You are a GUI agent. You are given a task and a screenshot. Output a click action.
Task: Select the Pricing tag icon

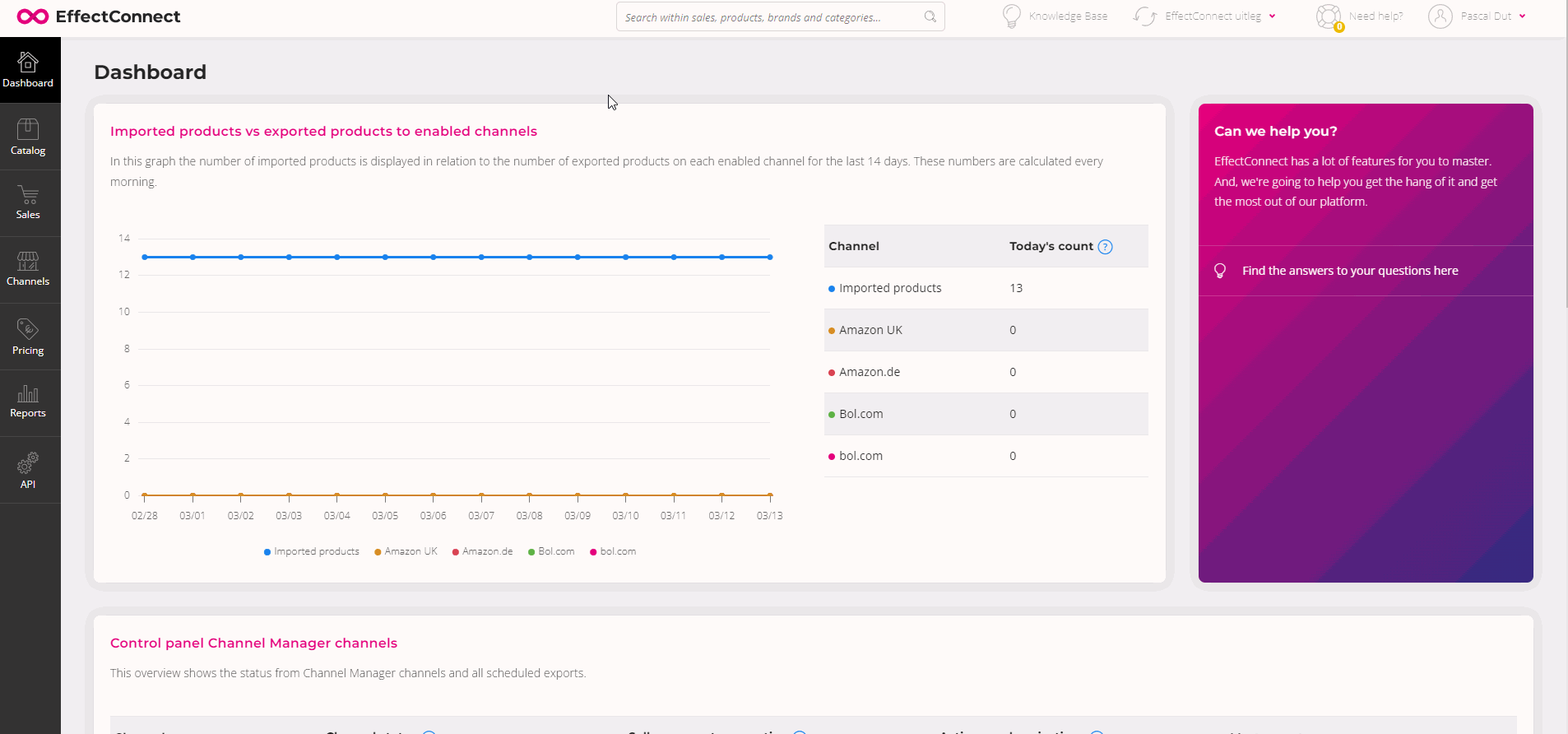pos(28,329)
